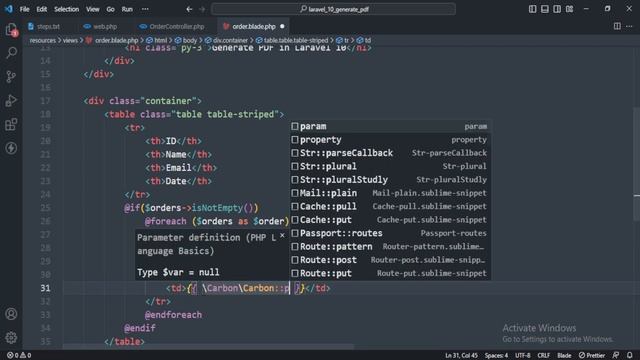Split the editor to the right
640x360 pixels.
pyautogui.click(x=617, y=26)
